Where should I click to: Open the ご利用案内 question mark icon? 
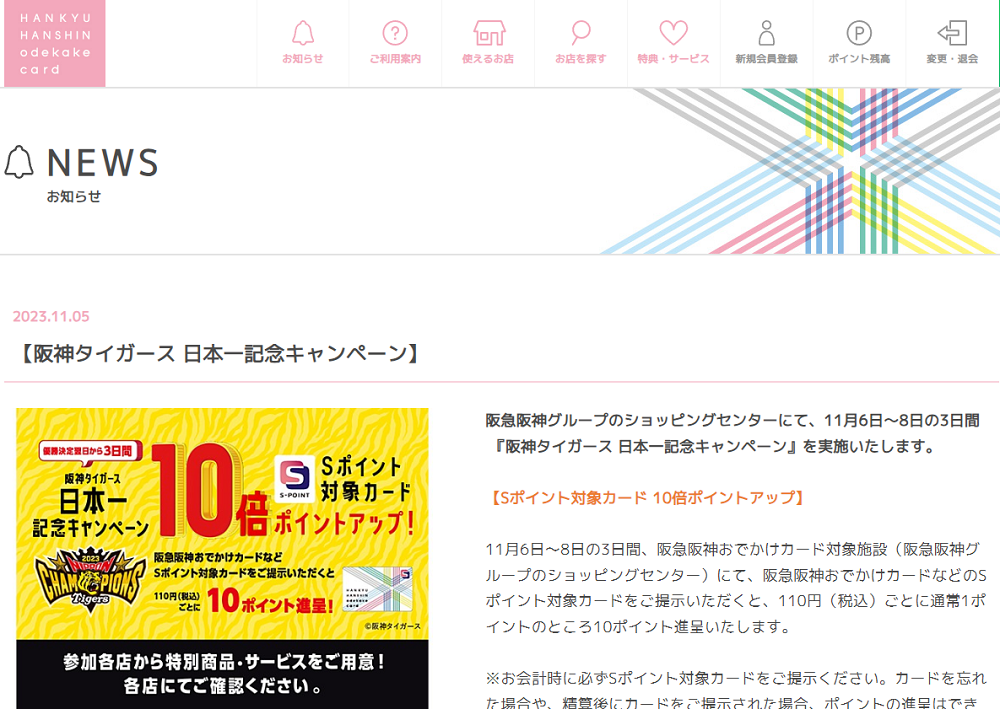point(395,33)
